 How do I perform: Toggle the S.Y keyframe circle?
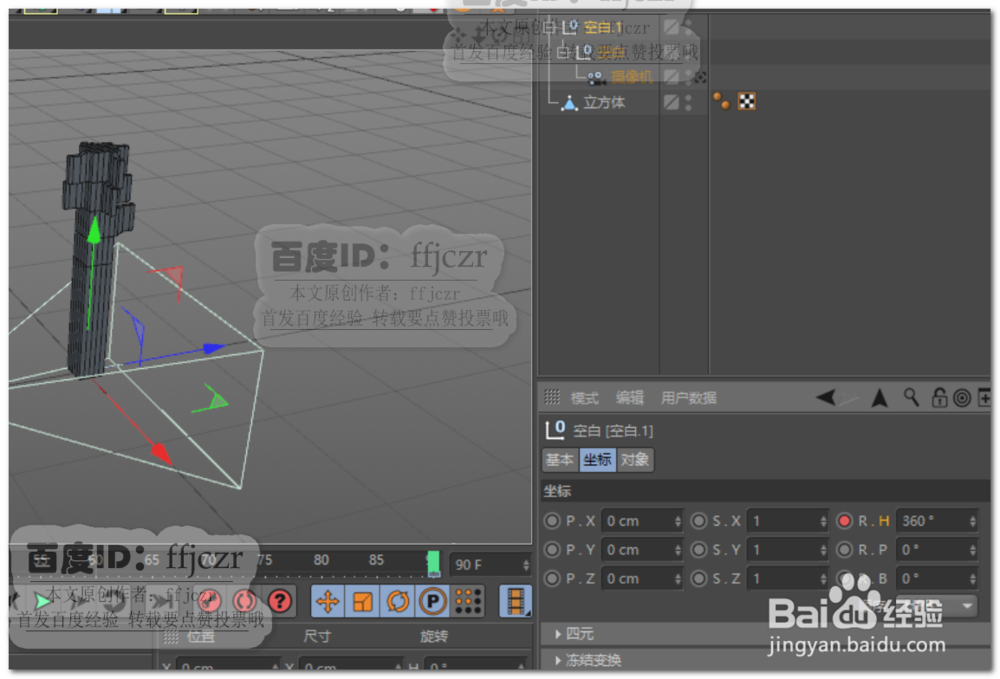click(699, 550)
